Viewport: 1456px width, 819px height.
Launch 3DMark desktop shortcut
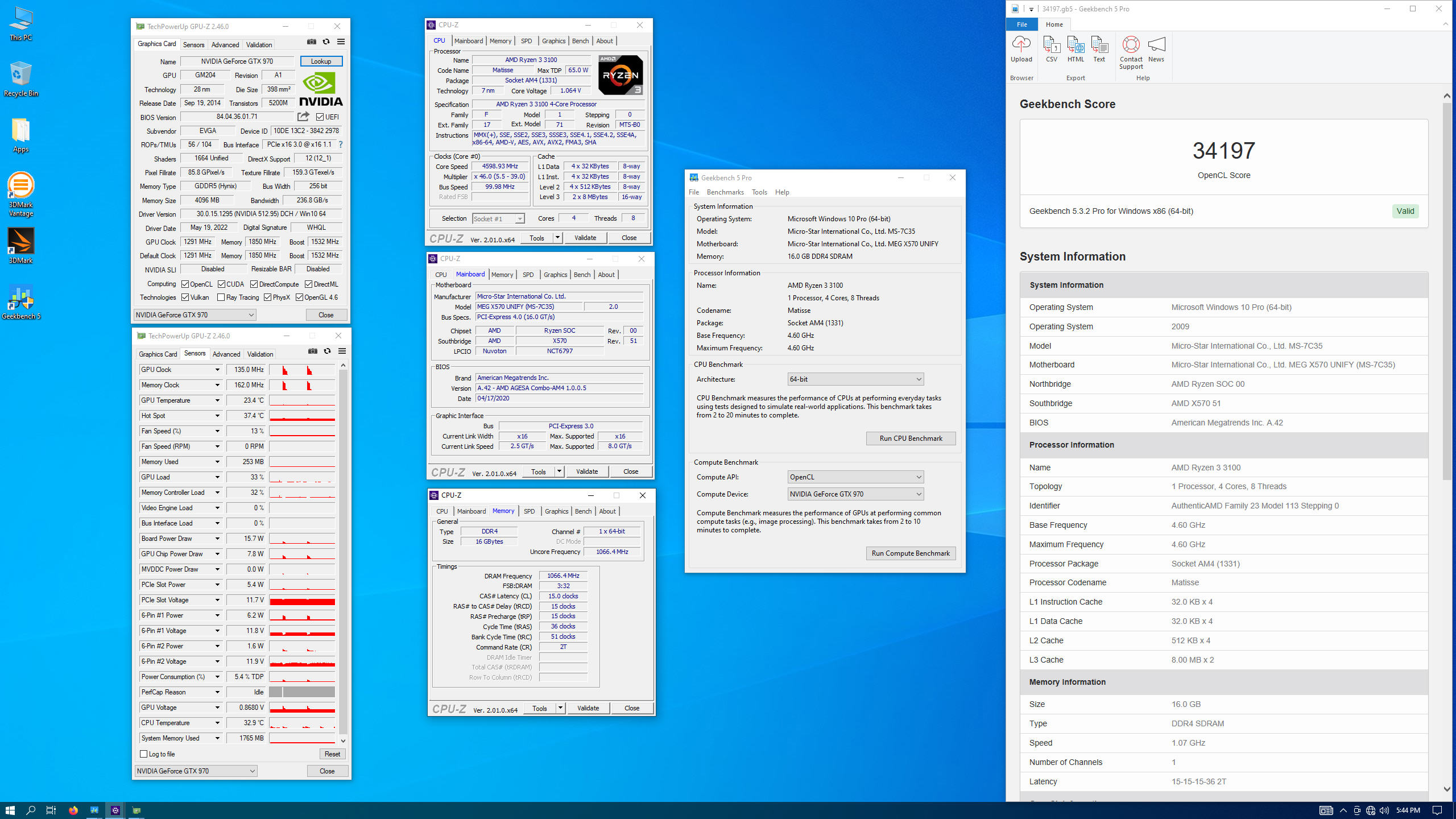coord(21,246)
